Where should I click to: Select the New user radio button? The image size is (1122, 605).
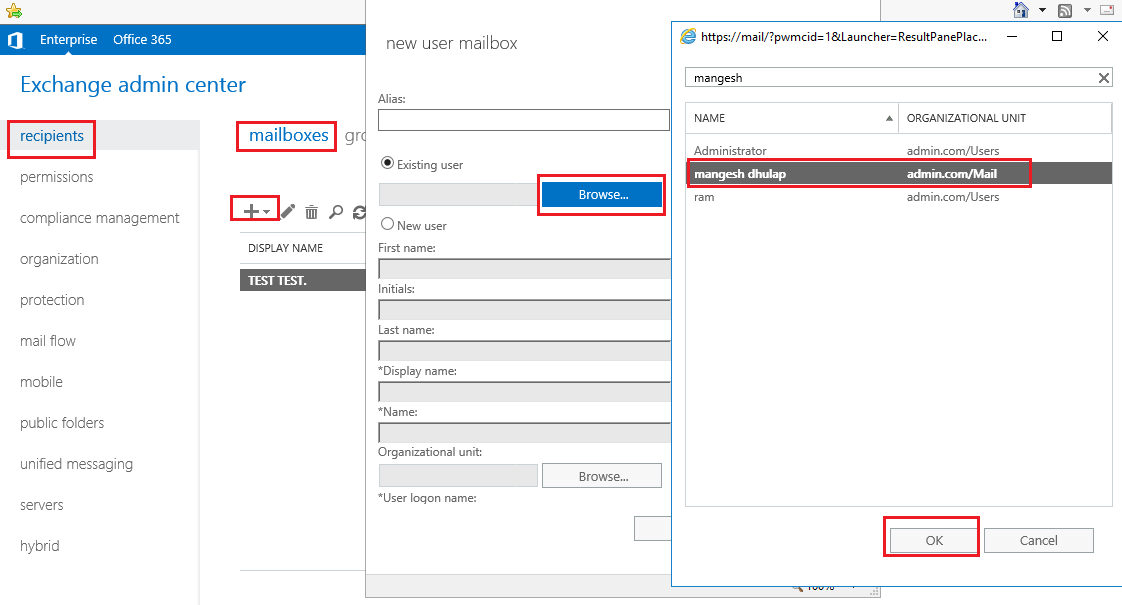pos(387,224)
